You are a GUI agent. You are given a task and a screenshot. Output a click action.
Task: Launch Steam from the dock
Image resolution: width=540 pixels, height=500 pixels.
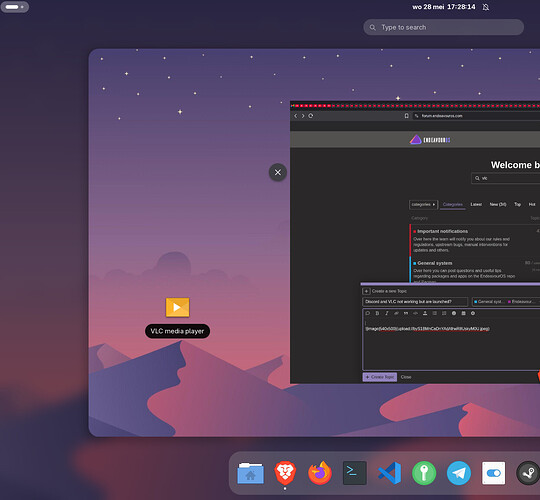click(528, 473)
